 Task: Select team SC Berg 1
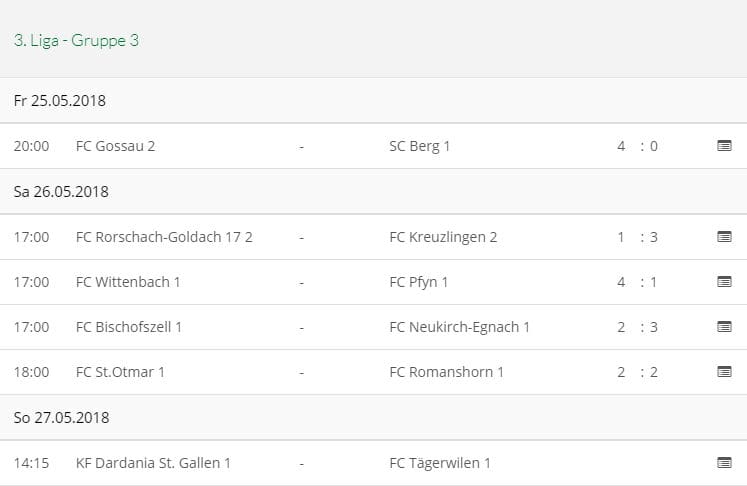pyautogui.click(x=419, y=146)
